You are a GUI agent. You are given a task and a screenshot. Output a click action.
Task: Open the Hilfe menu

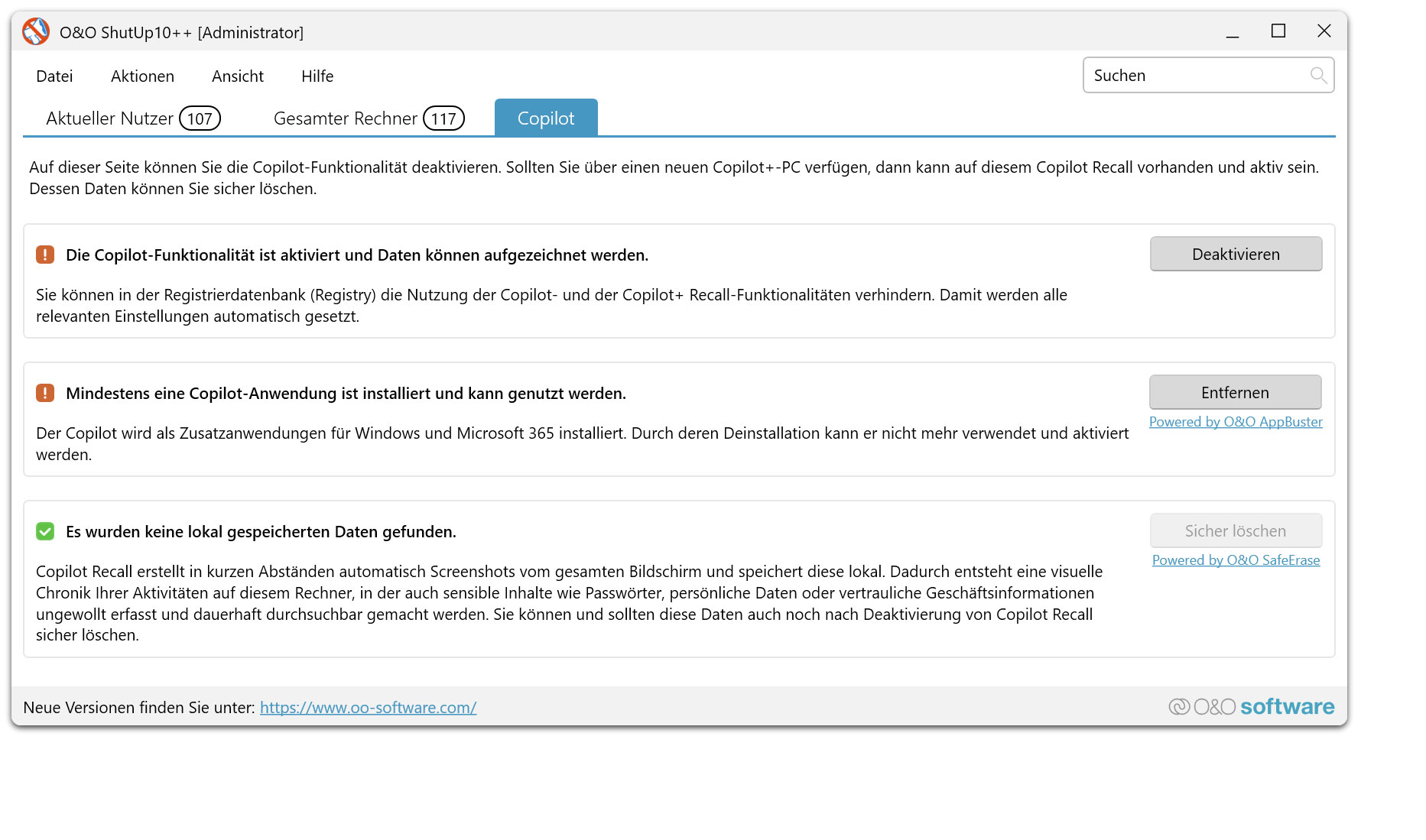point(317,76)
